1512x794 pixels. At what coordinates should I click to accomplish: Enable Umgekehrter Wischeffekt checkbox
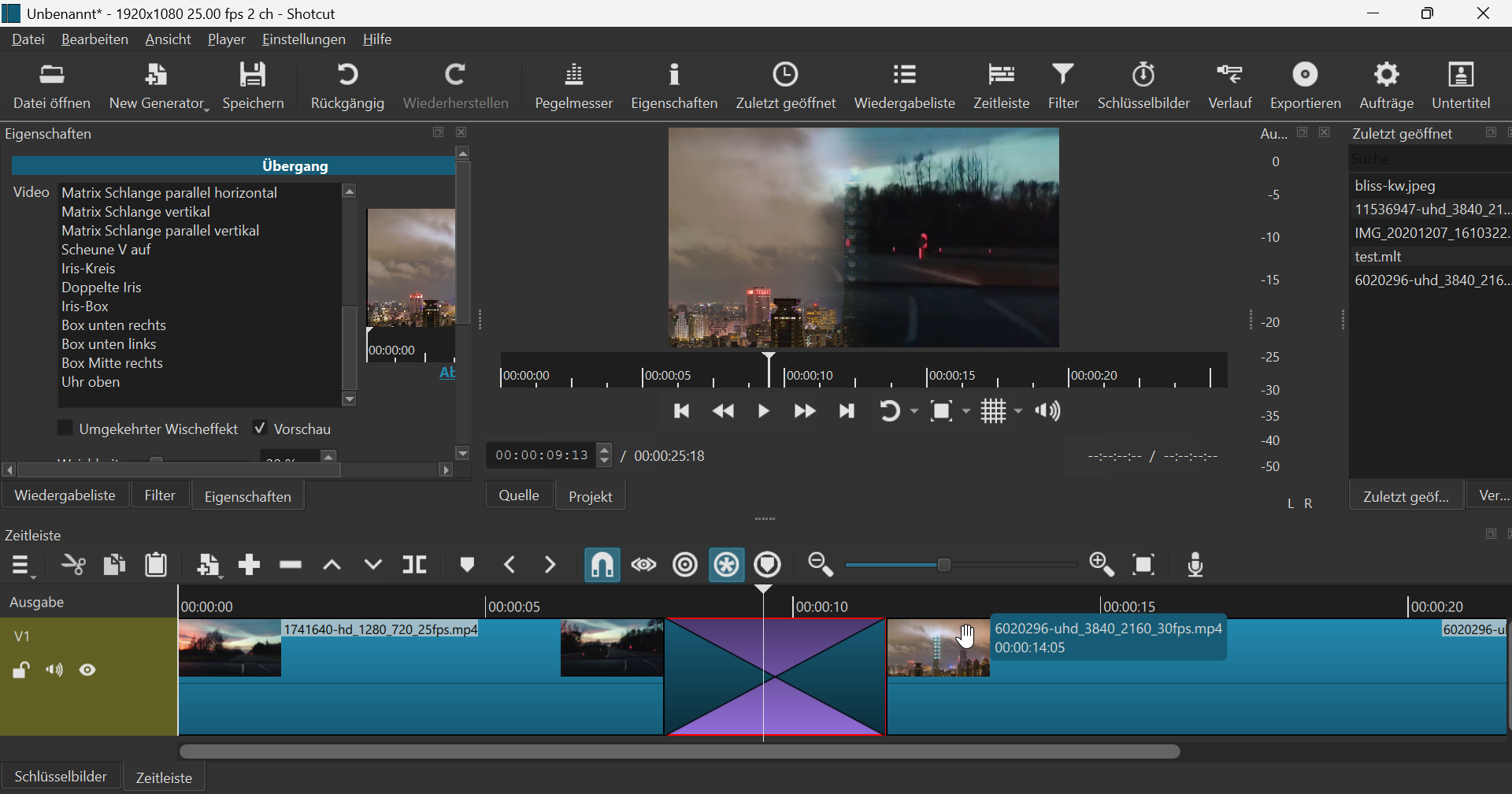[x=66, y=428]
